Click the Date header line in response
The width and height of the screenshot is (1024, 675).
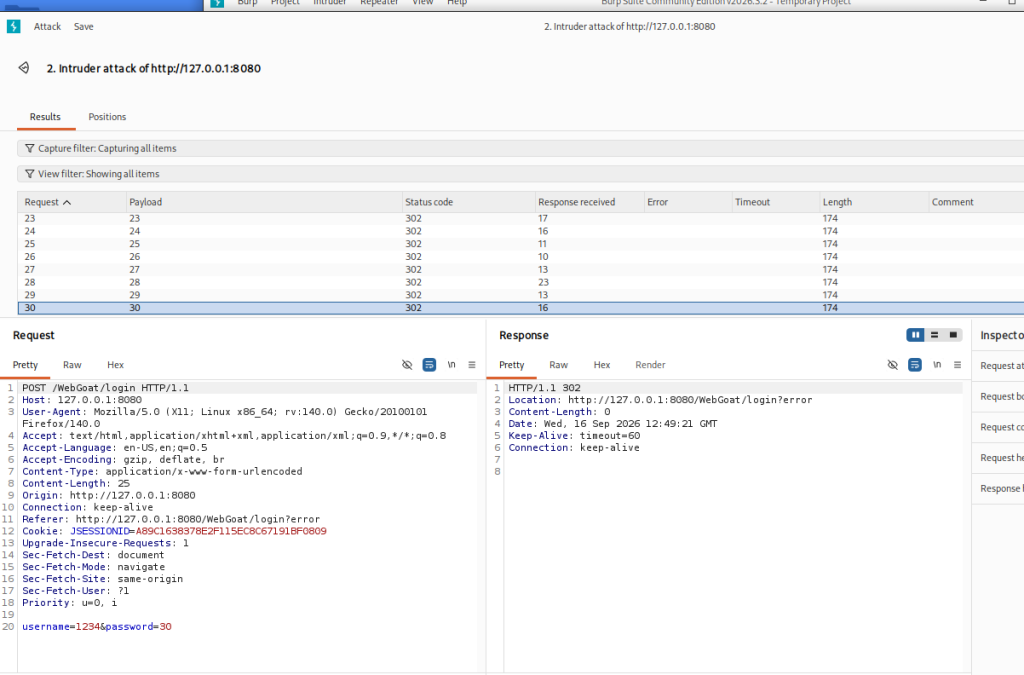[x=613, y=424]
